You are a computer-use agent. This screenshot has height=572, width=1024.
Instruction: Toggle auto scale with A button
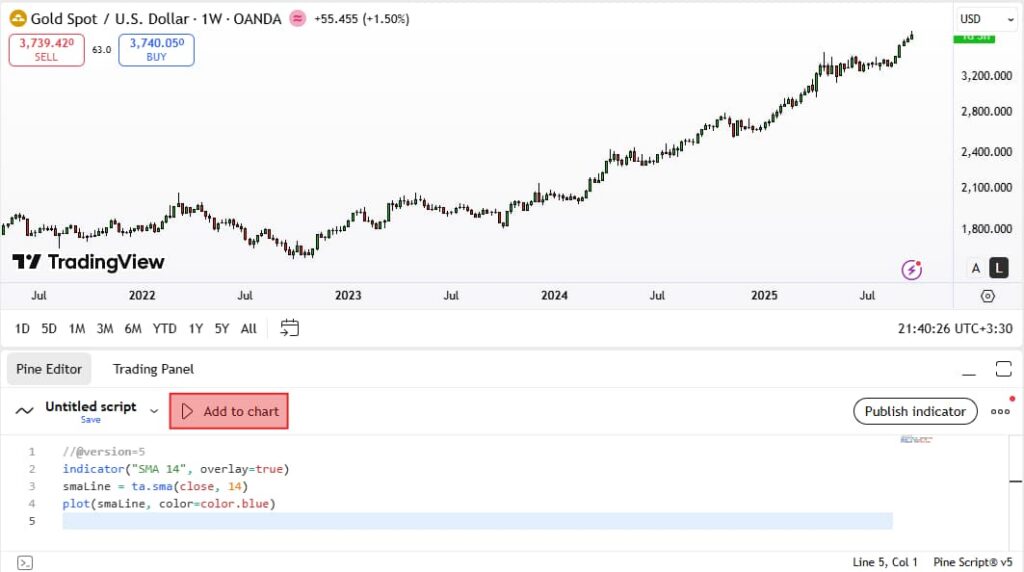point(976,268)
